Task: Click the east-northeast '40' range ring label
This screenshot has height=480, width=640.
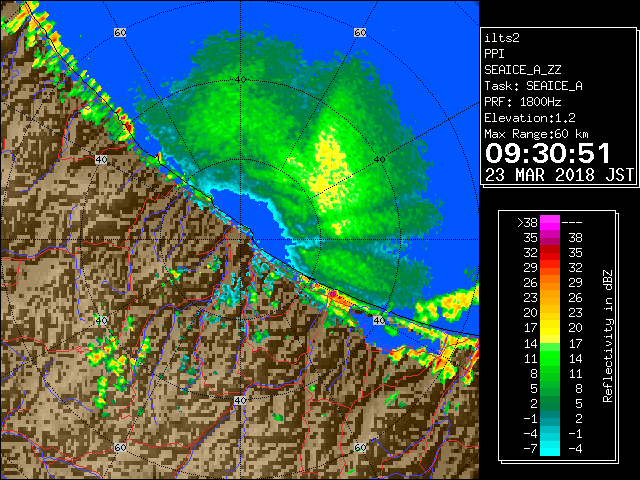Action: click(x=380, y=160)
